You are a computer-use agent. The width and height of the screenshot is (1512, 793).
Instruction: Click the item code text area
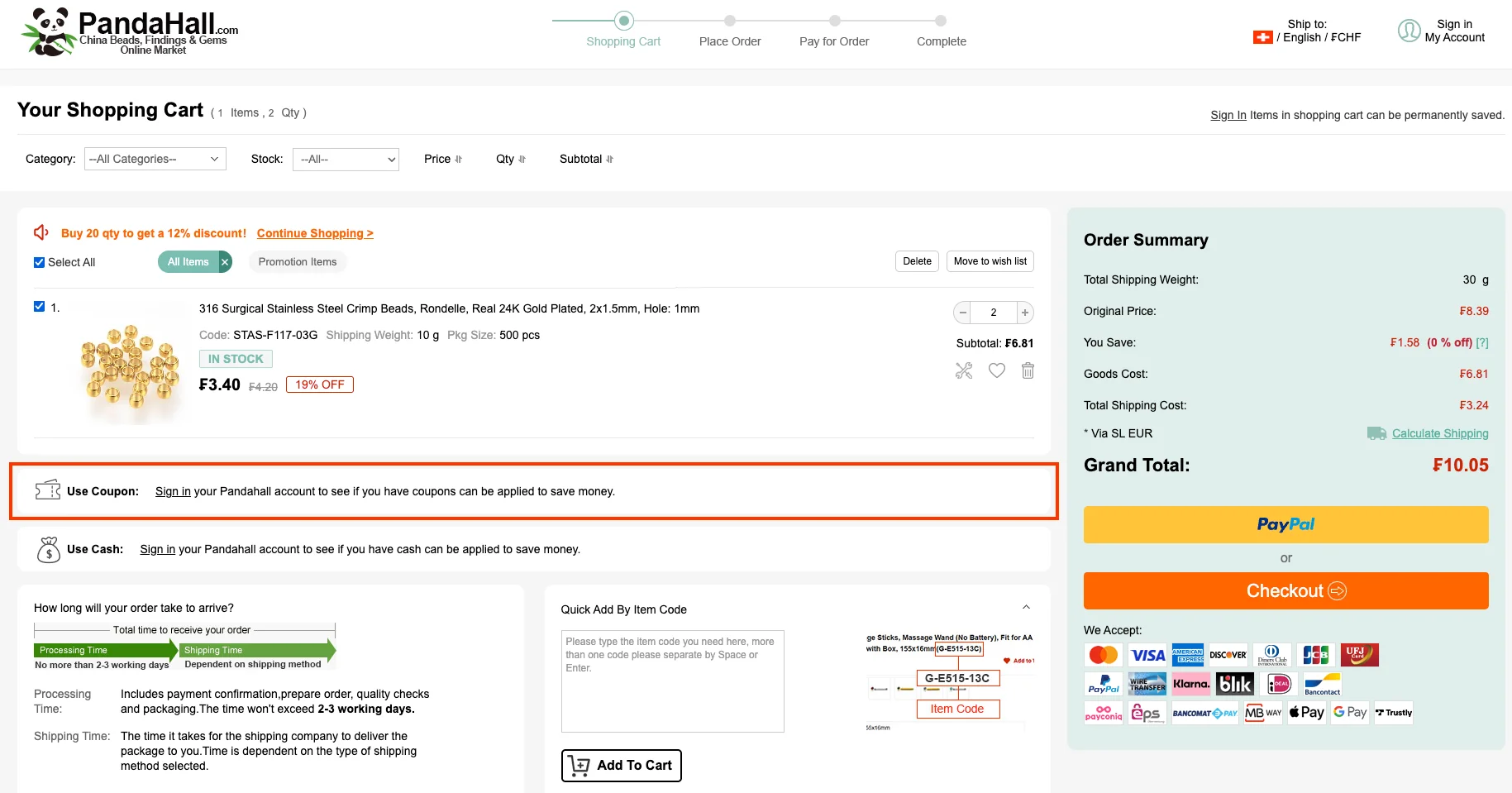point(672,681)
